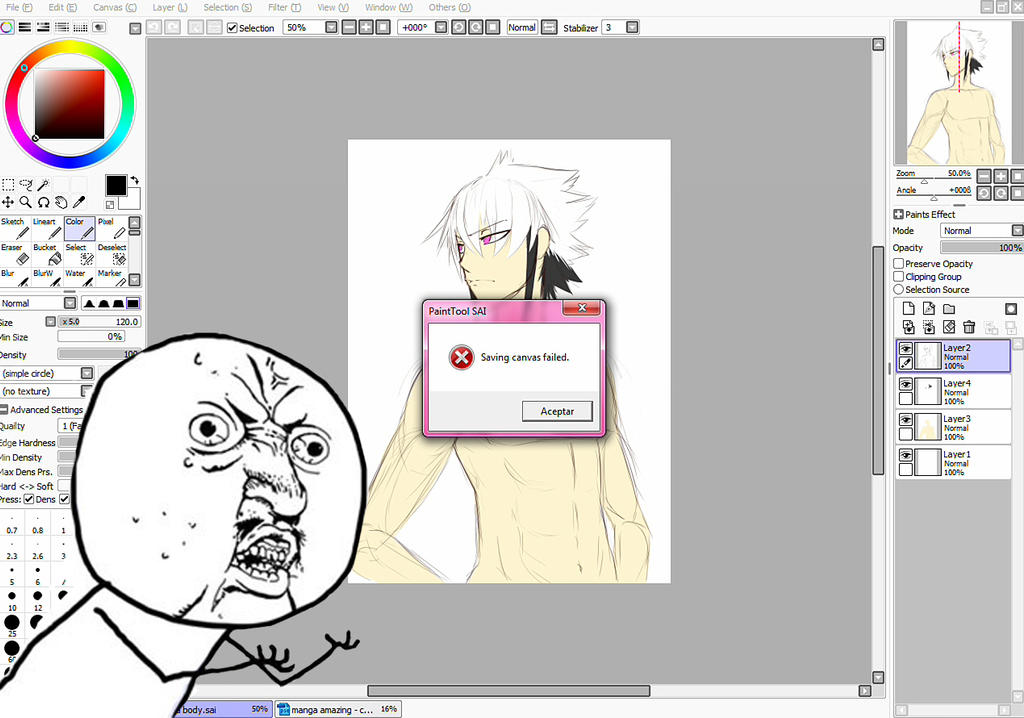Hide Layer4 using its eye icon

click(x=906, y=383)
